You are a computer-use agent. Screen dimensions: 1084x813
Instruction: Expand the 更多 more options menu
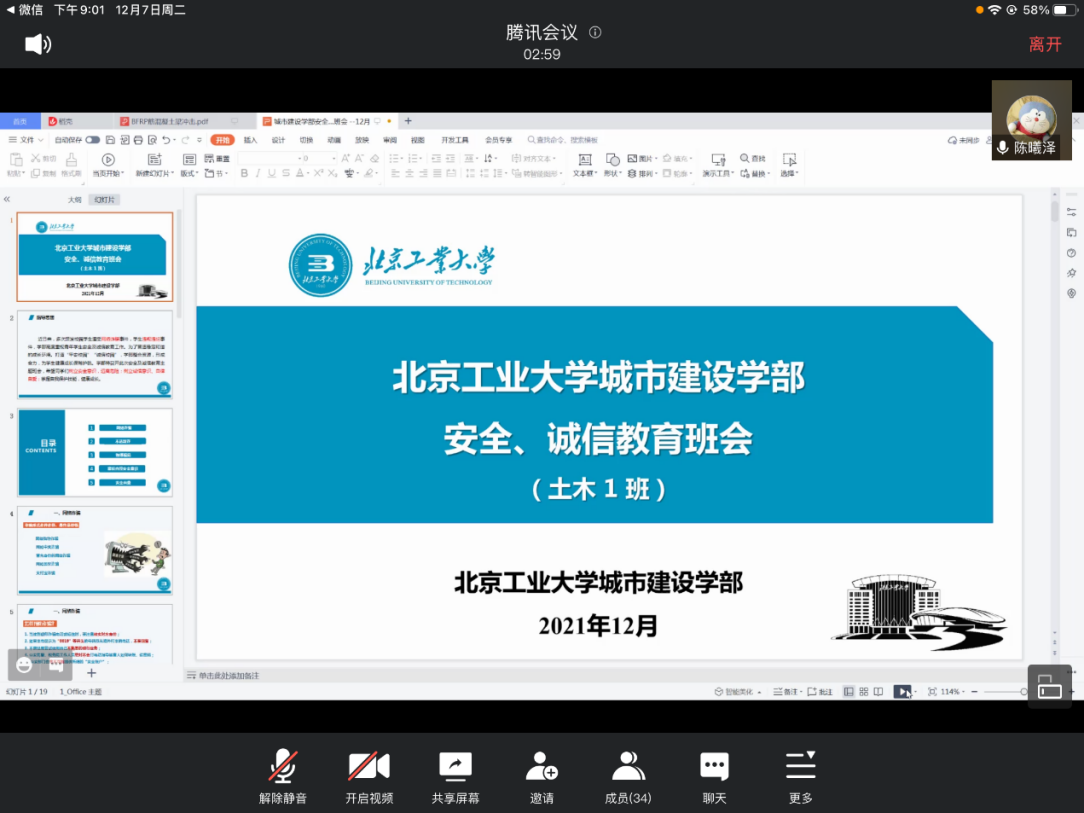800,777
